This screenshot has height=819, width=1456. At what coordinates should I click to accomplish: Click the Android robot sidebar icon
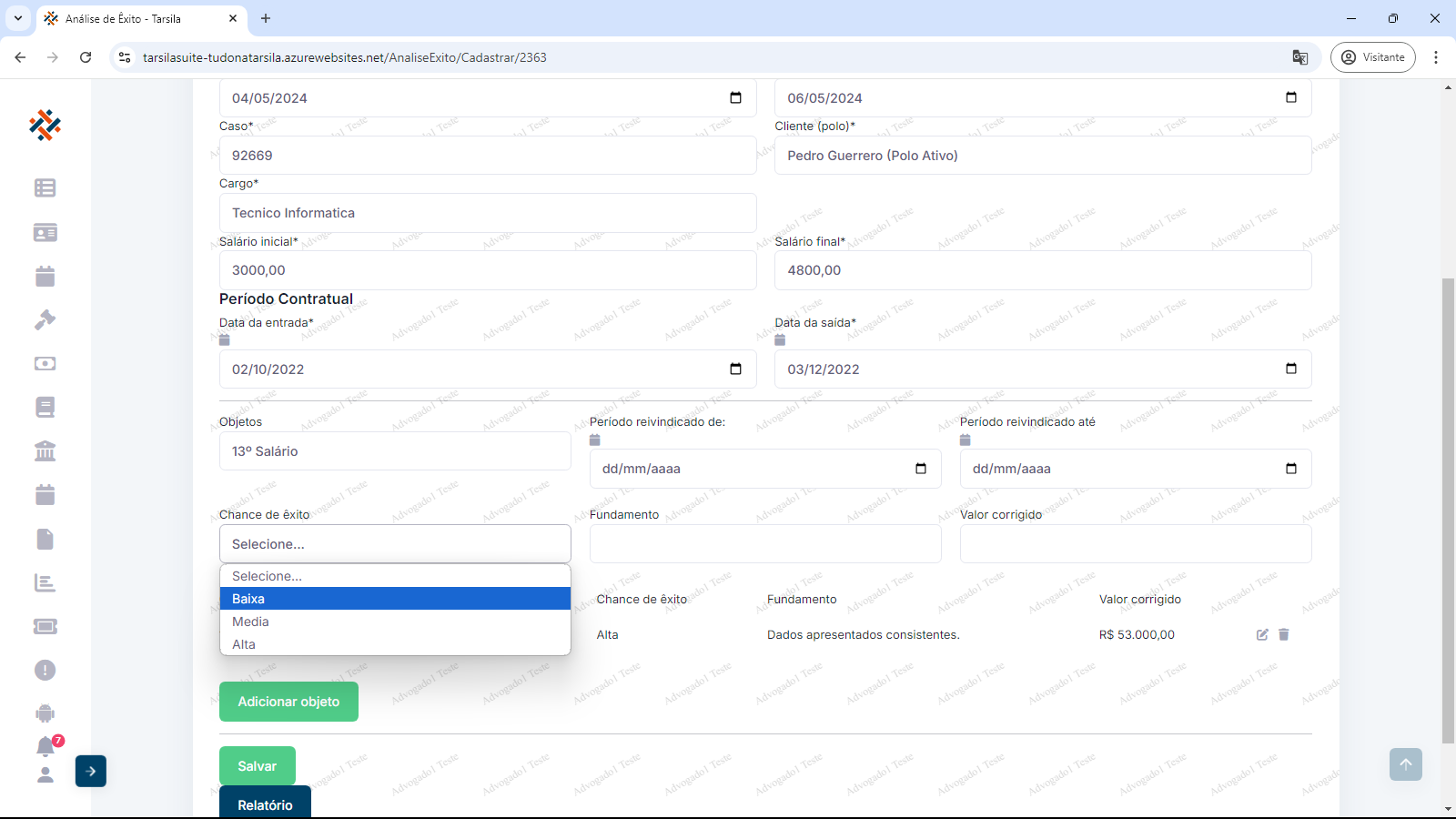(45, 713)
